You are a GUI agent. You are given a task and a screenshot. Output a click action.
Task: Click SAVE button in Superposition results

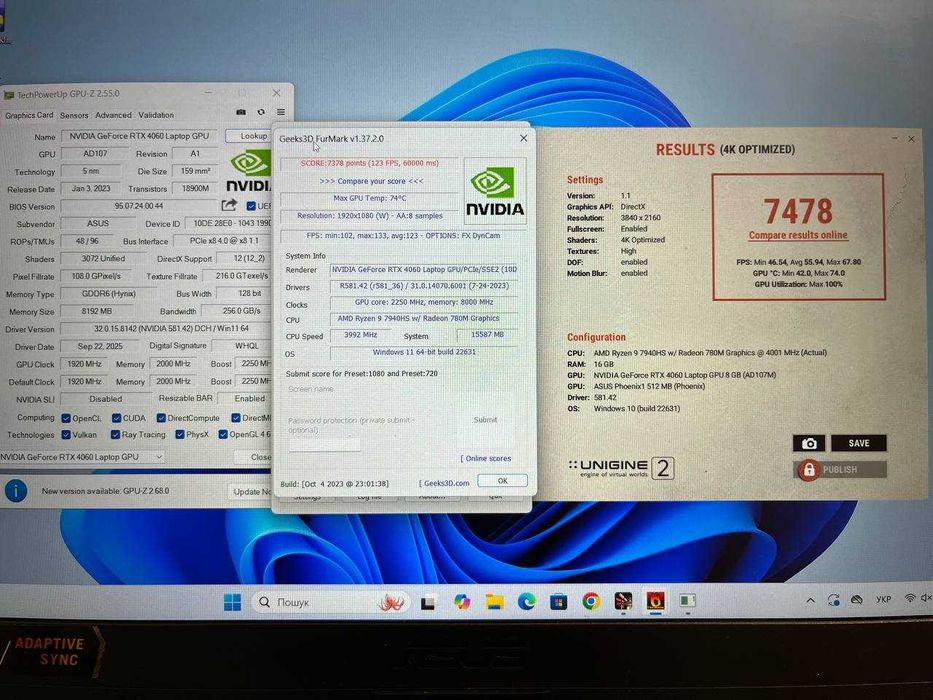(x=859, y=443)
